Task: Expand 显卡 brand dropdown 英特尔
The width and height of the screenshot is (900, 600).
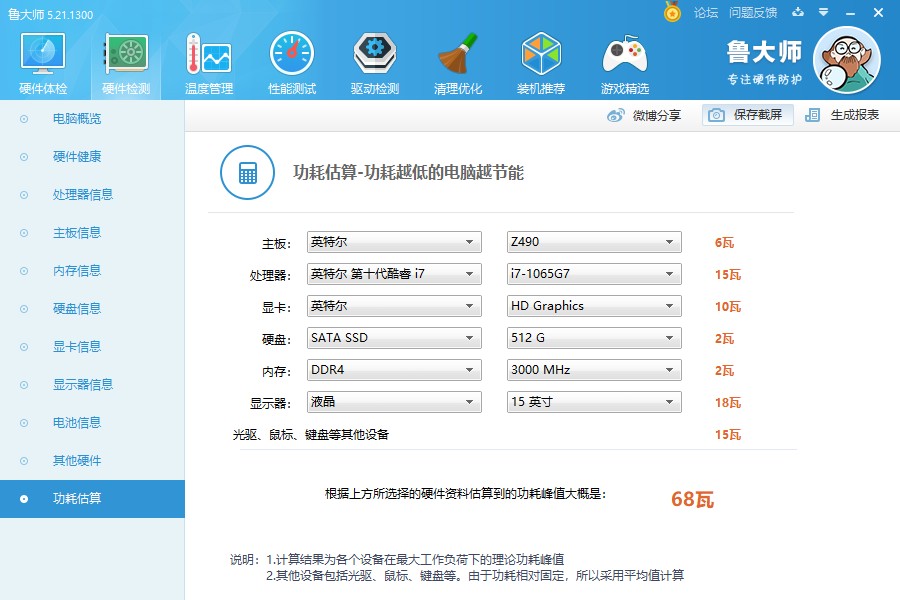Action: tap(394, 306)
